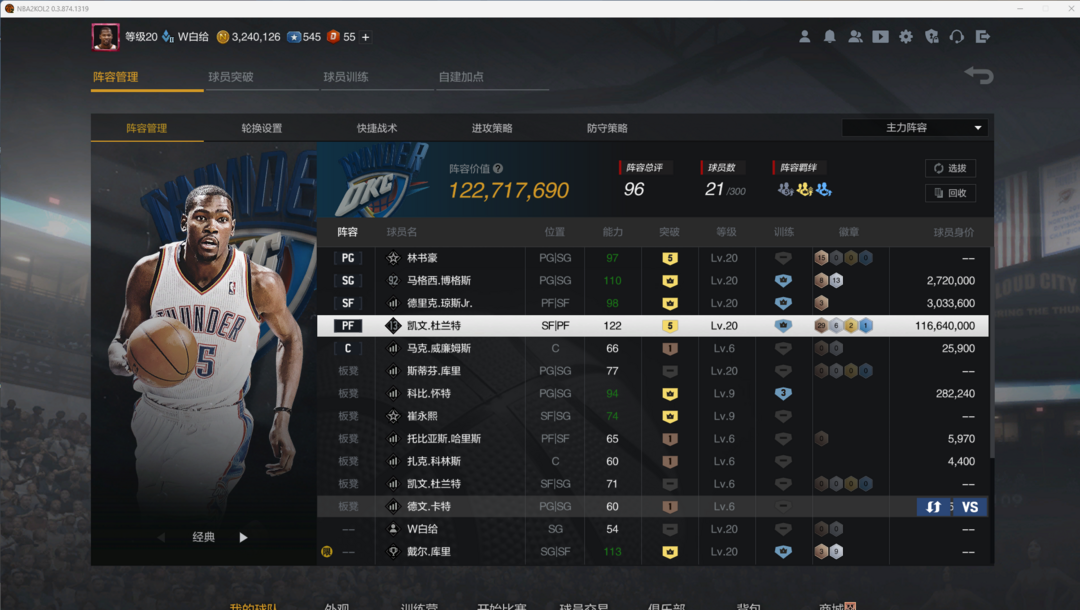Click 科比.怀特 blue training badge 3
1080x610 pixels.
coord(783,393)
